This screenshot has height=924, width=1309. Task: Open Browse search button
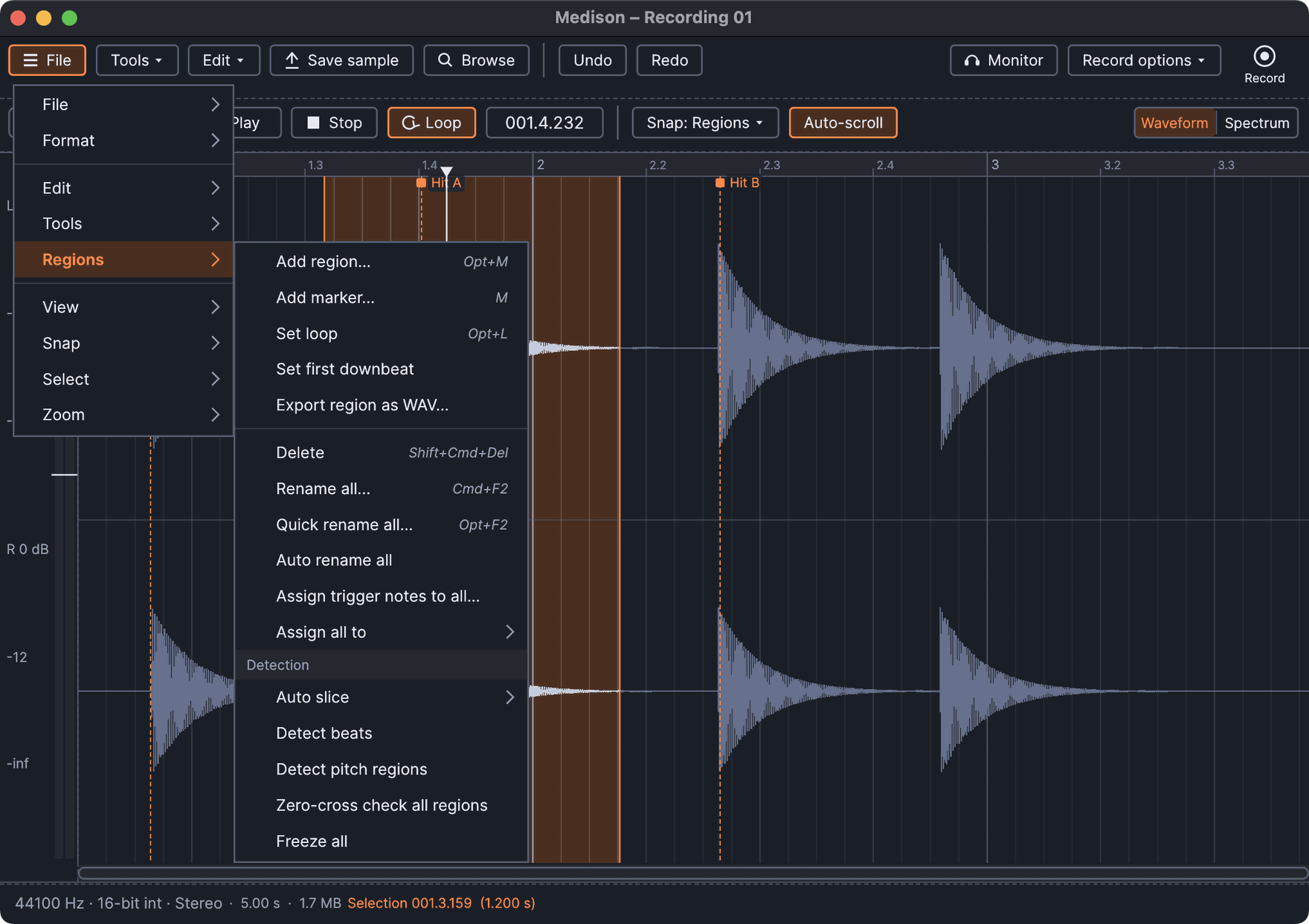pos(476,60)
